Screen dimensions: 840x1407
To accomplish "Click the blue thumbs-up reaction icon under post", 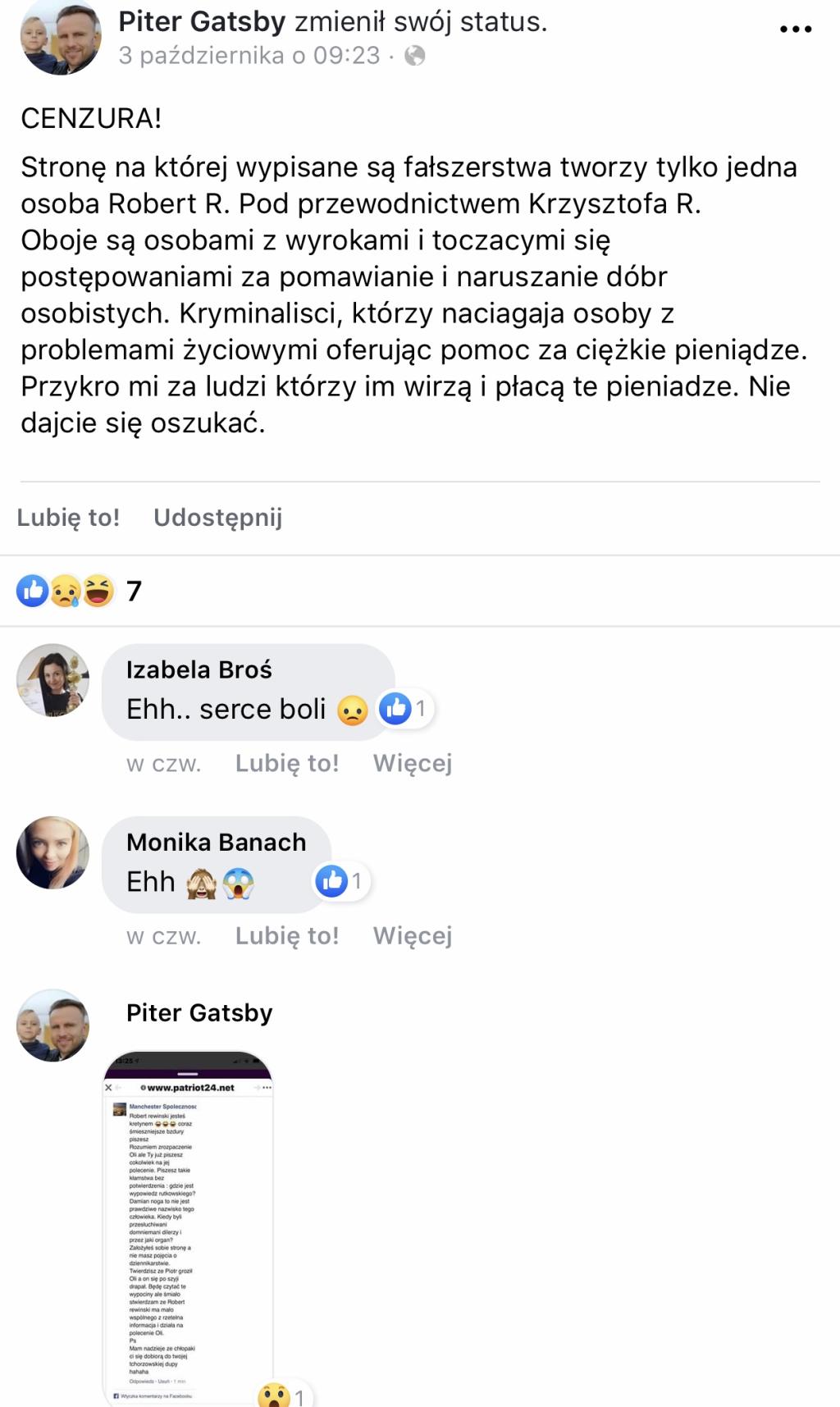I will (x=33, y=591).
